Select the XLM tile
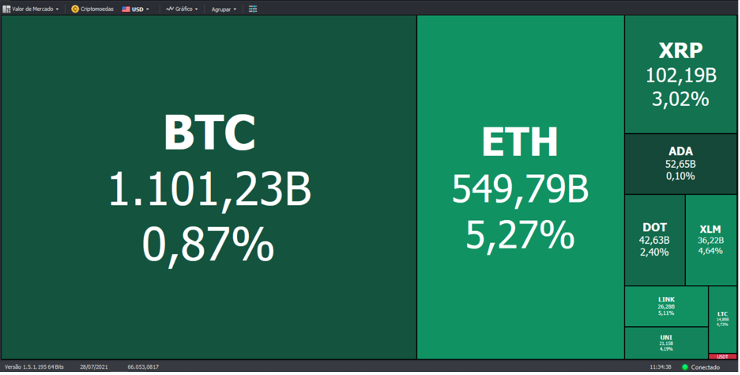 [x=711, y=240]
